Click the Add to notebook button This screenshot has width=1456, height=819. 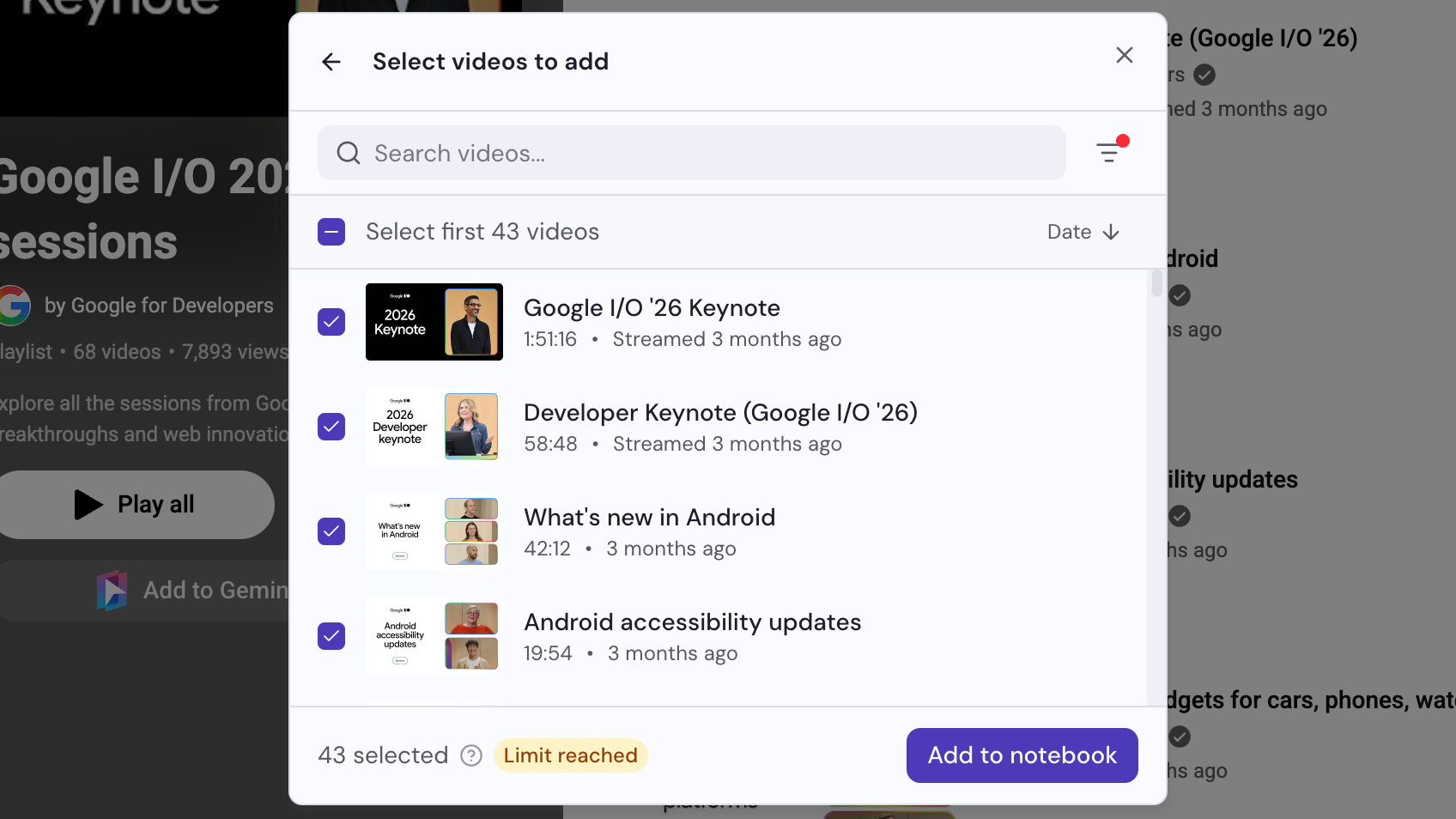1022,755
